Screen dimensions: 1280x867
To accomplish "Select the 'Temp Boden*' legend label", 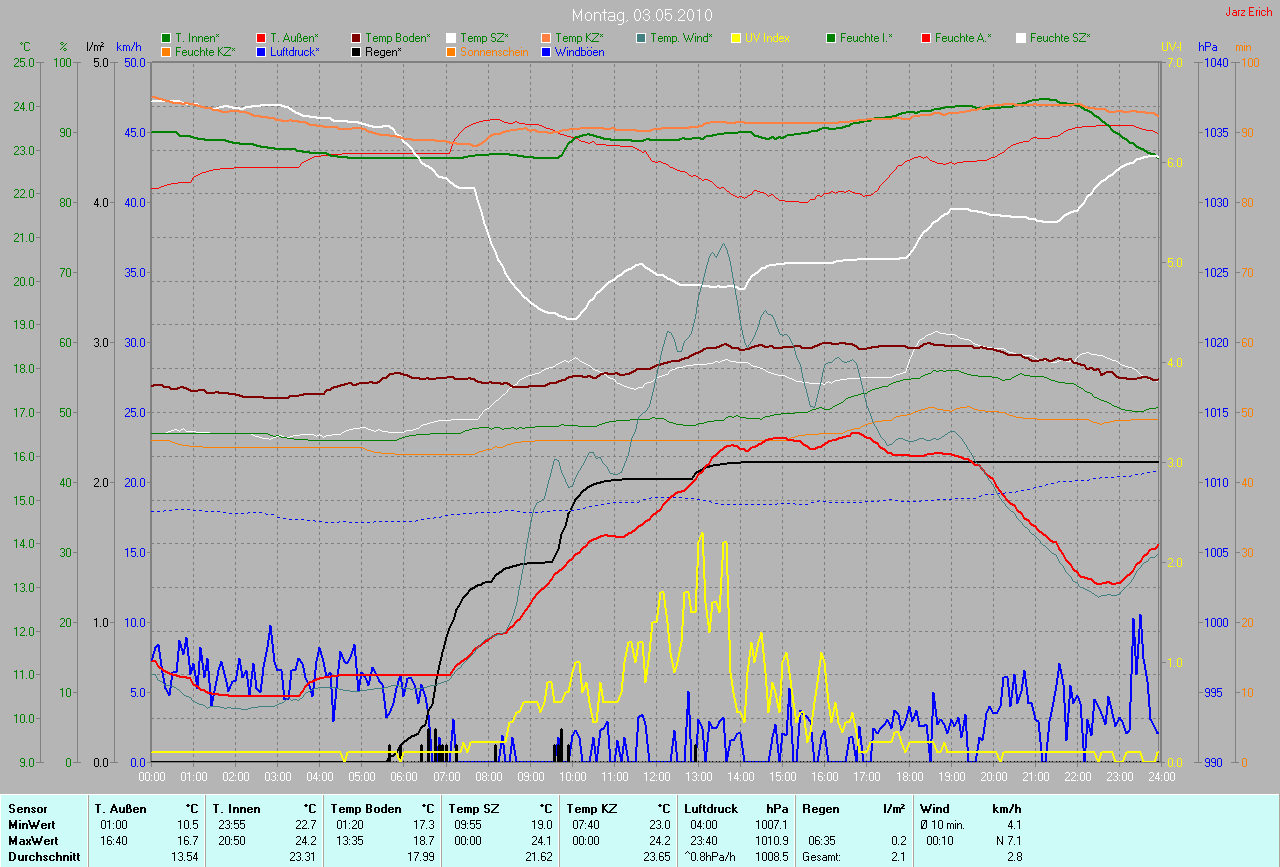I will (397, 38).
